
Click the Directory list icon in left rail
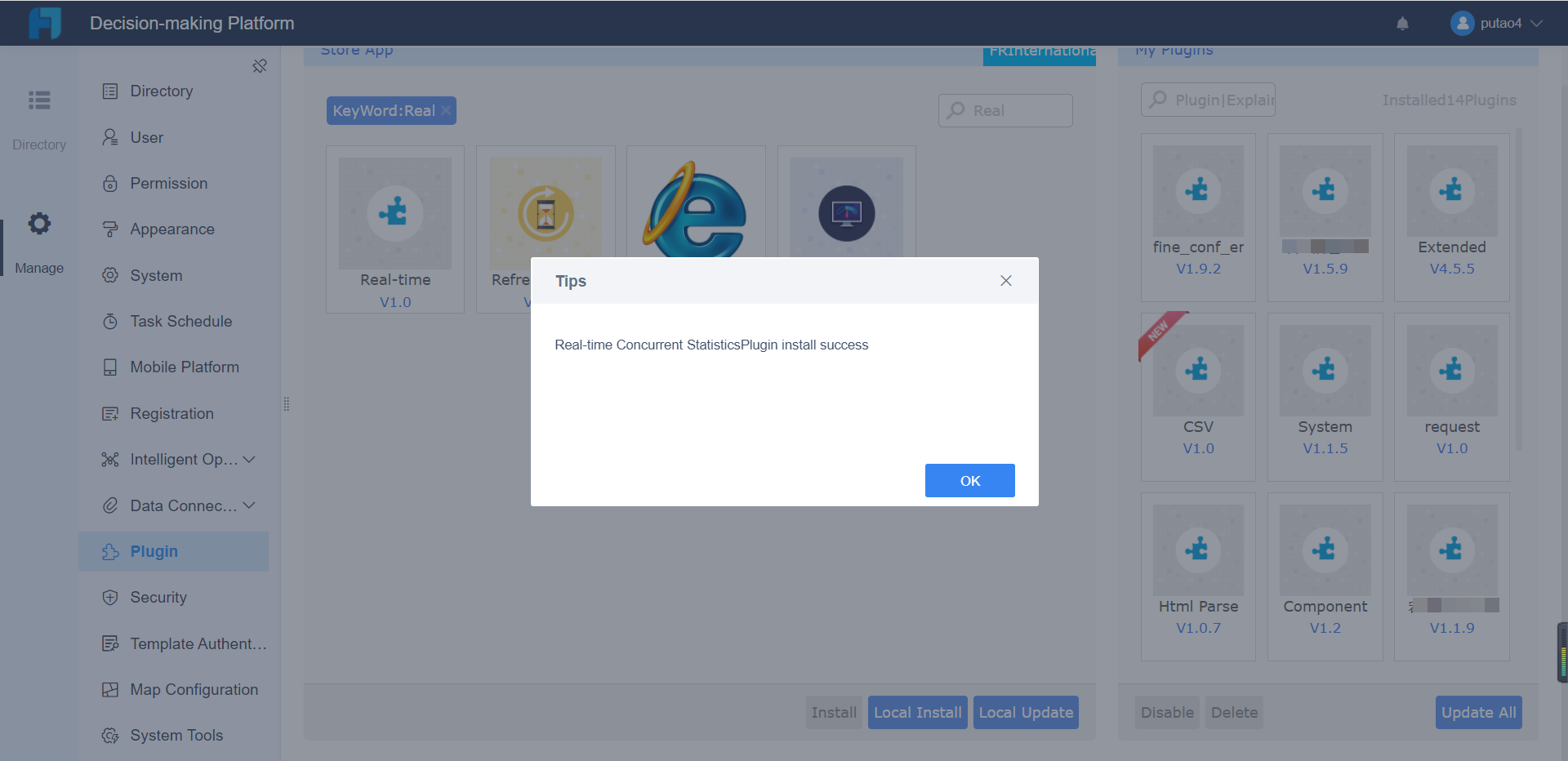pos(39,100)
